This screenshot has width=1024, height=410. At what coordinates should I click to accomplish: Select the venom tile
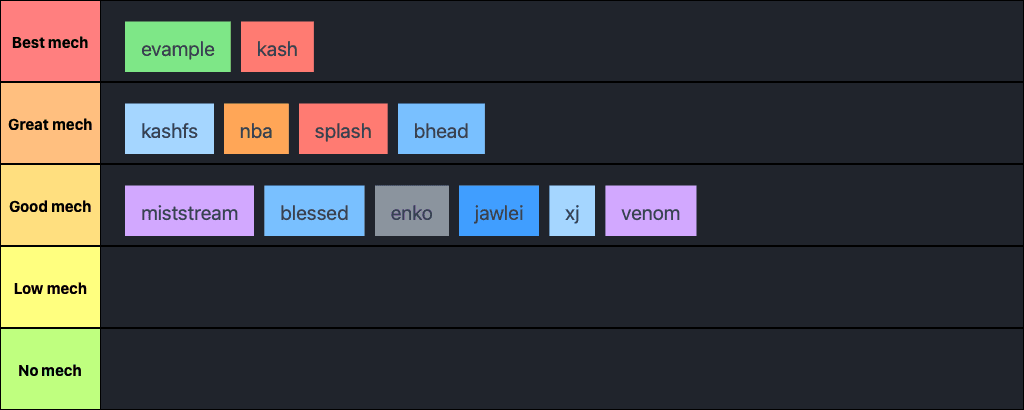(x=650, y=211)
